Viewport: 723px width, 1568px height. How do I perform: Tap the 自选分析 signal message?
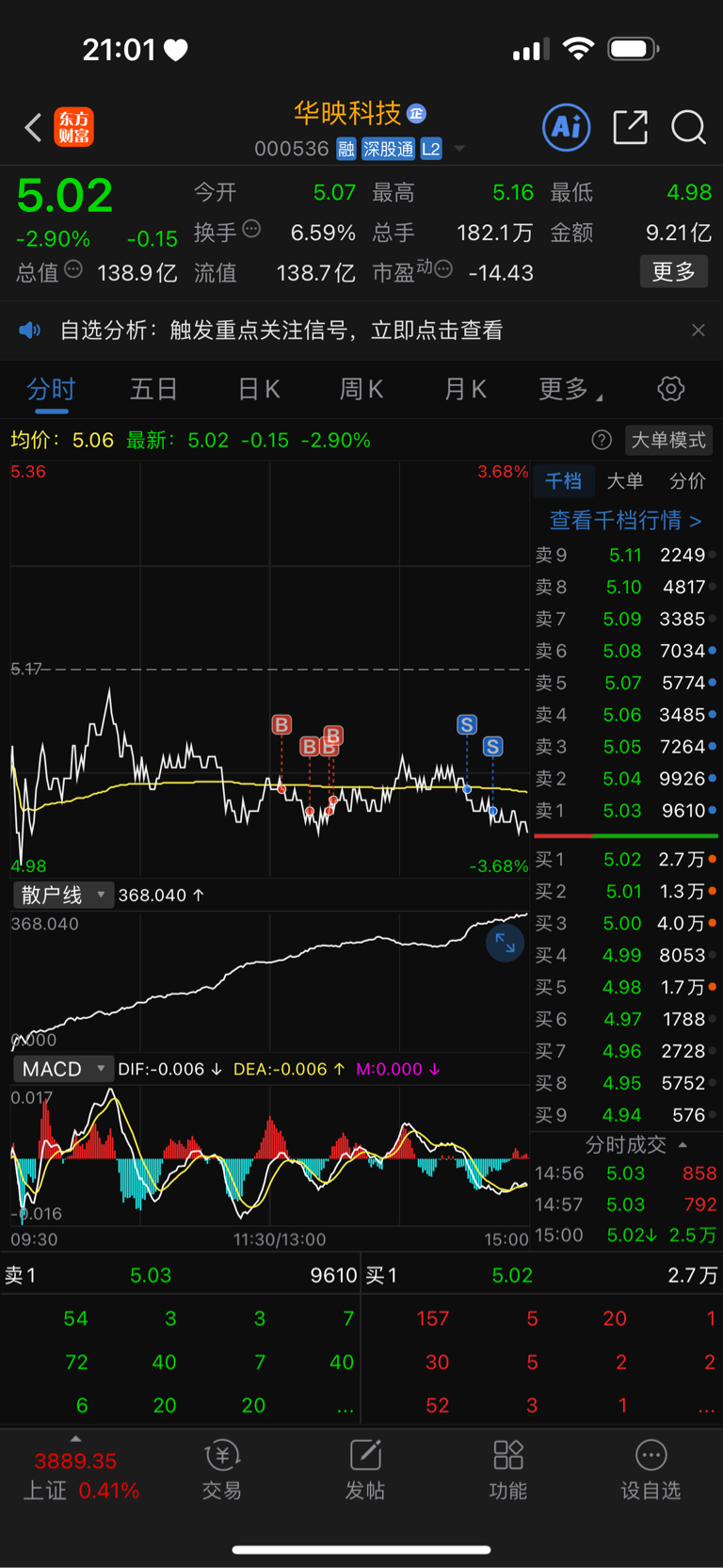click(x=281, y=331)
